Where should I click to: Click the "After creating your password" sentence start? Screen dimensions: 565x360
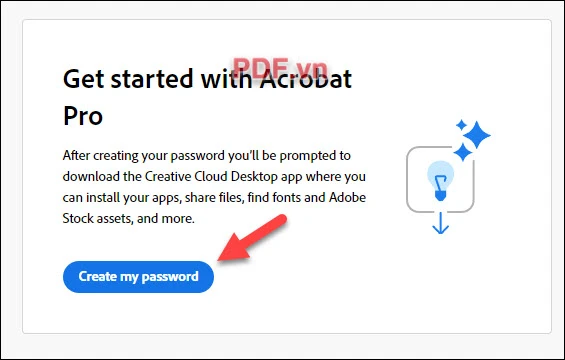(144, 156)
